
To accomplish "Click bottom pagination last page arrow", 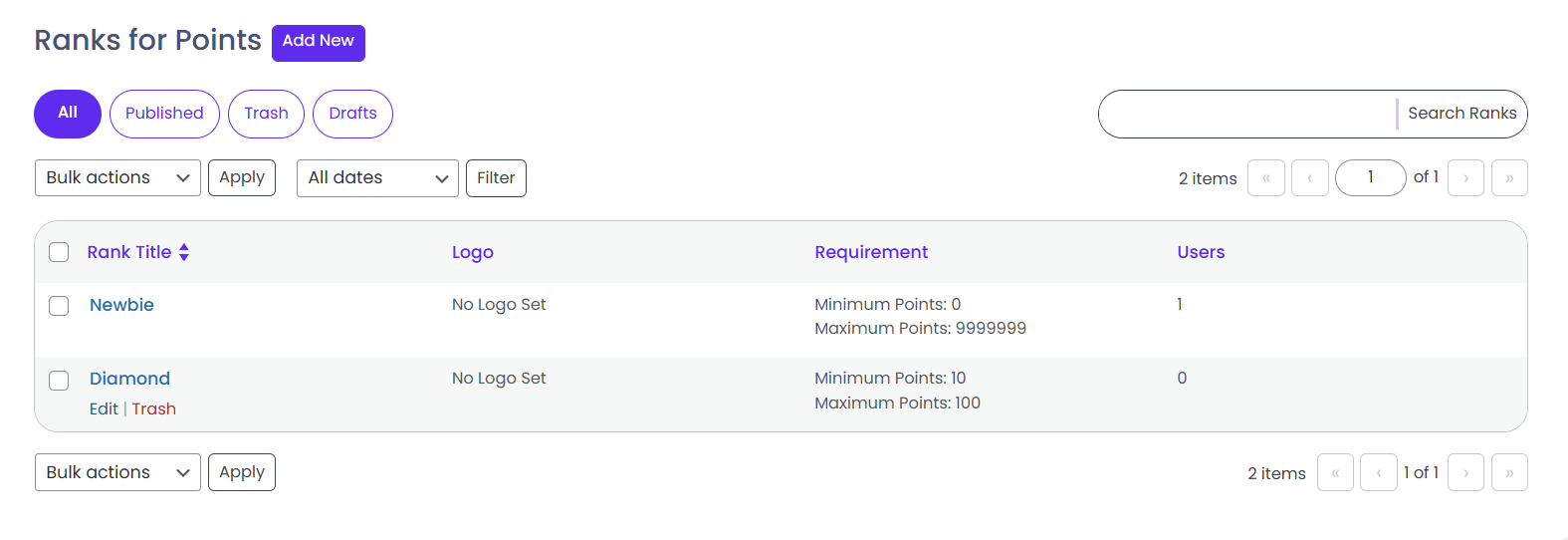I will tap(1509, 473).
